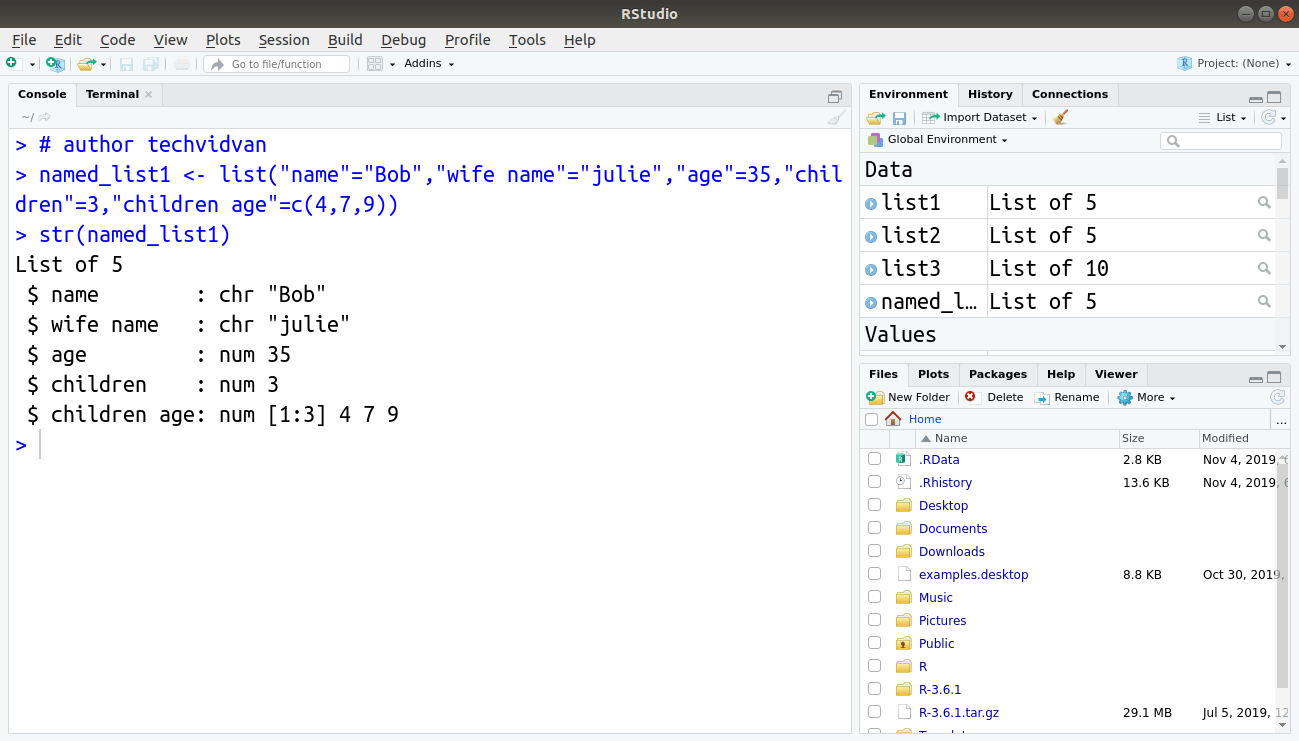Select the checkbox beside examples.desktop
Image resolution: width=1299 pixels, height=741 pixels.
coord(874,574)
